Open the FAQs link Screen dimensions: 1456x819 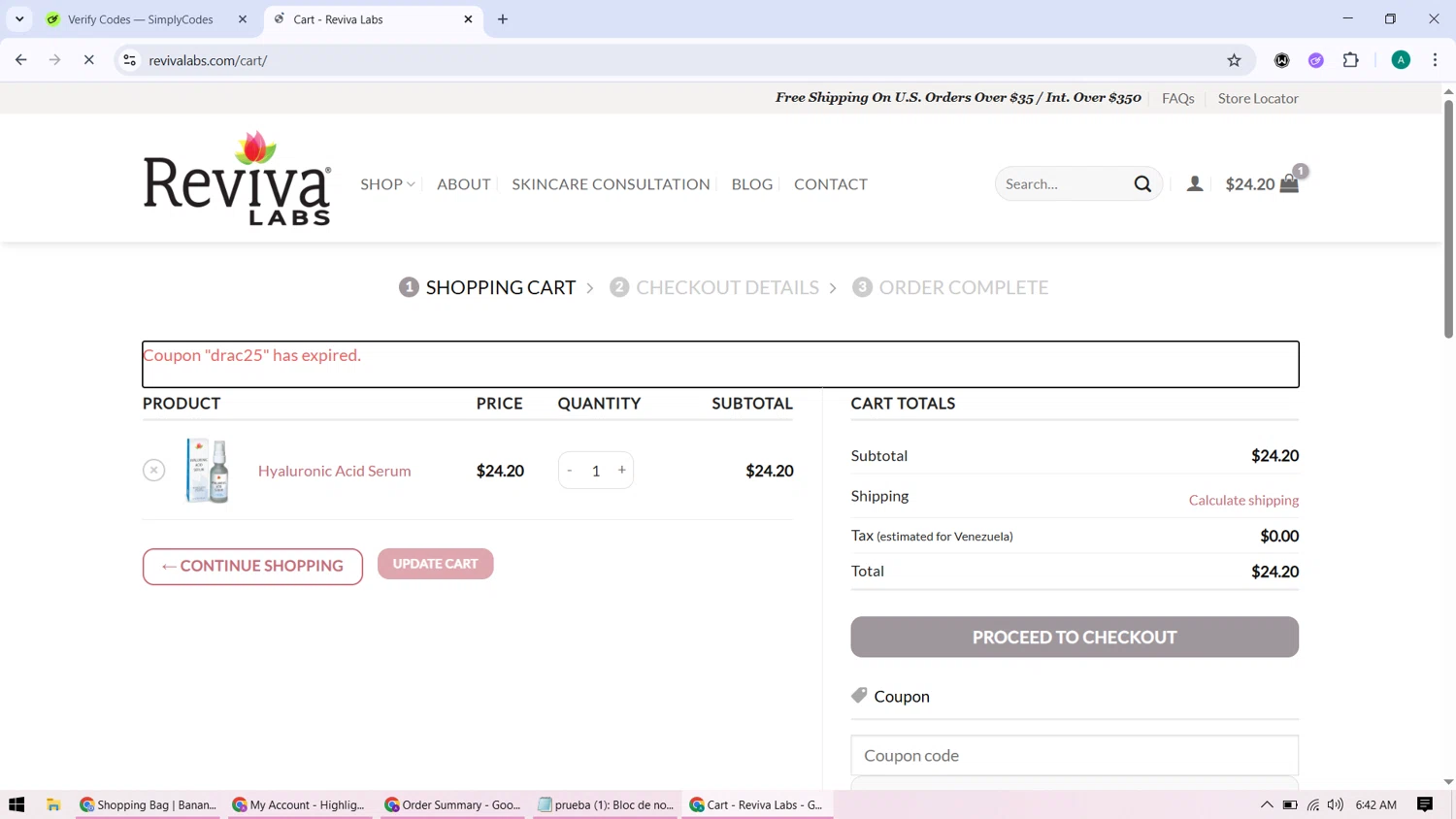(1177, 98)
